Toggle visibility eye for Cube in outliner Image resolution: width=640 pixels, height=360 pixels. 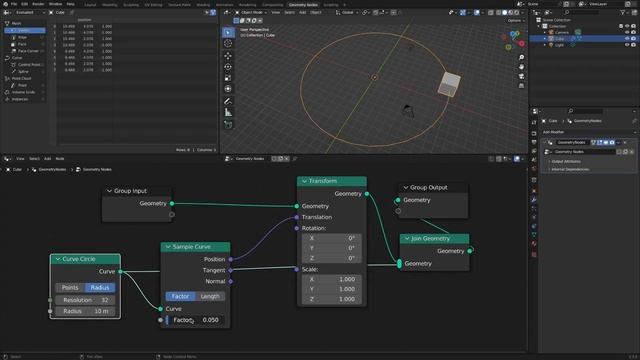pyautogui.click(x=627, y=38)
